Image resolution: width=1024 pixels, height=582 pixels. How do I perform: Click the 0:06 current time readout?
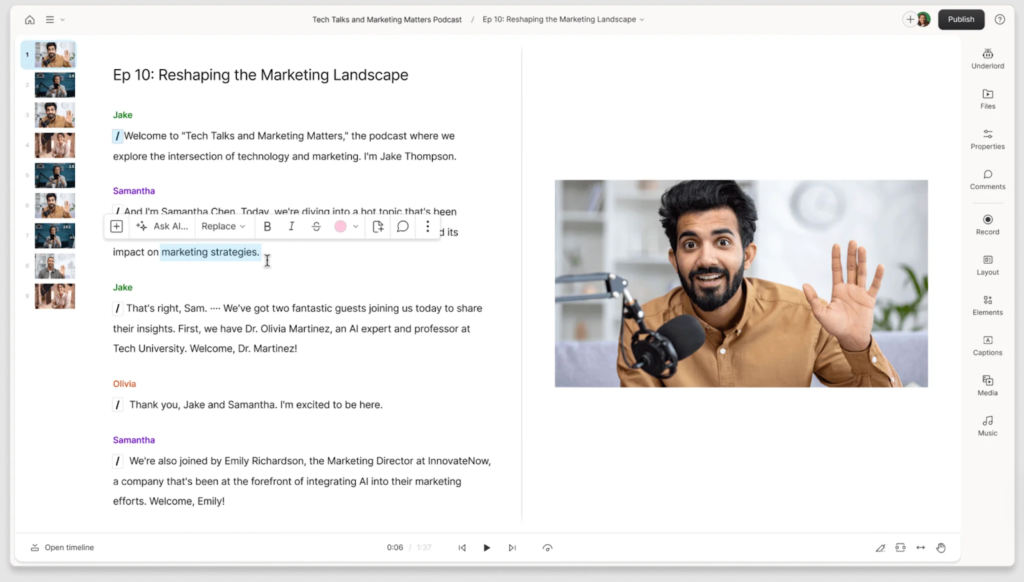[394, 547]
